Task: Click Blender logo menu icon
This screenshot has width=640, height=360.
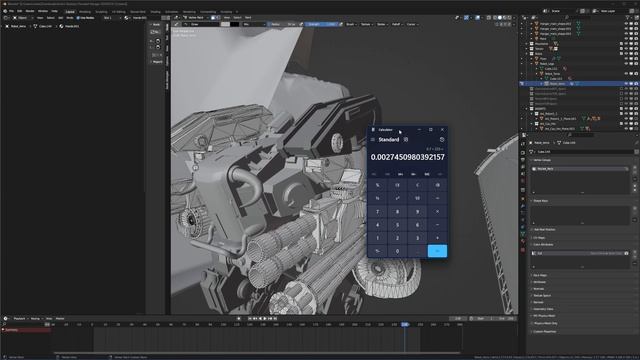Action: pos(5,11)
